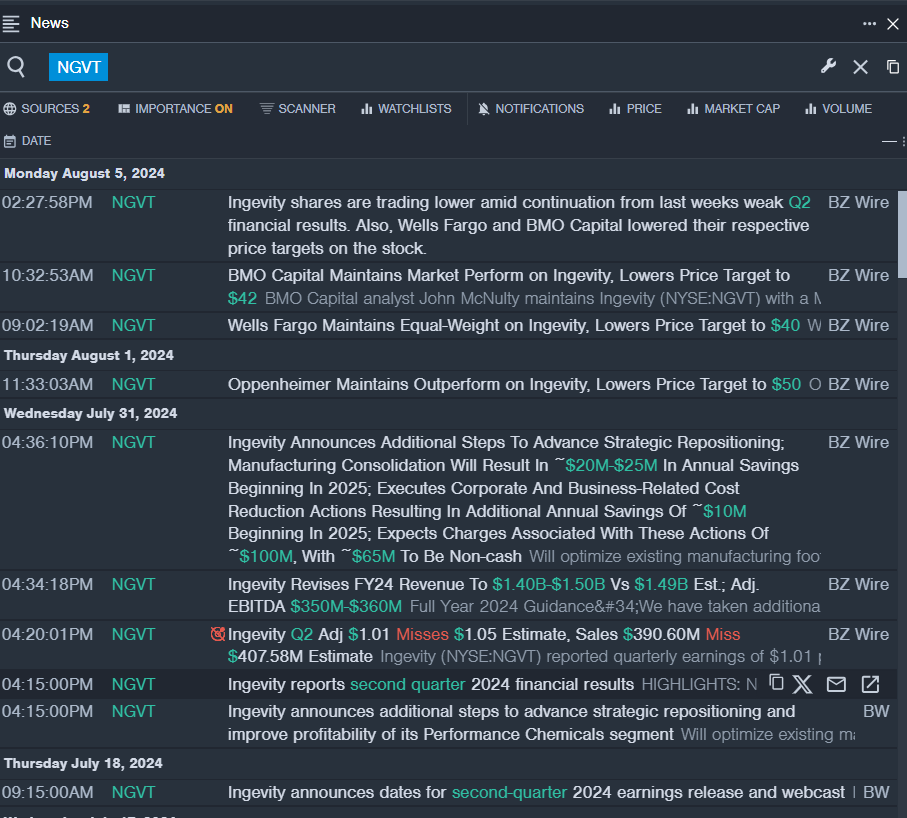907x818 pixels.
Task: Open the three-dot panel options menu
Action: click(x=870, y=23)
